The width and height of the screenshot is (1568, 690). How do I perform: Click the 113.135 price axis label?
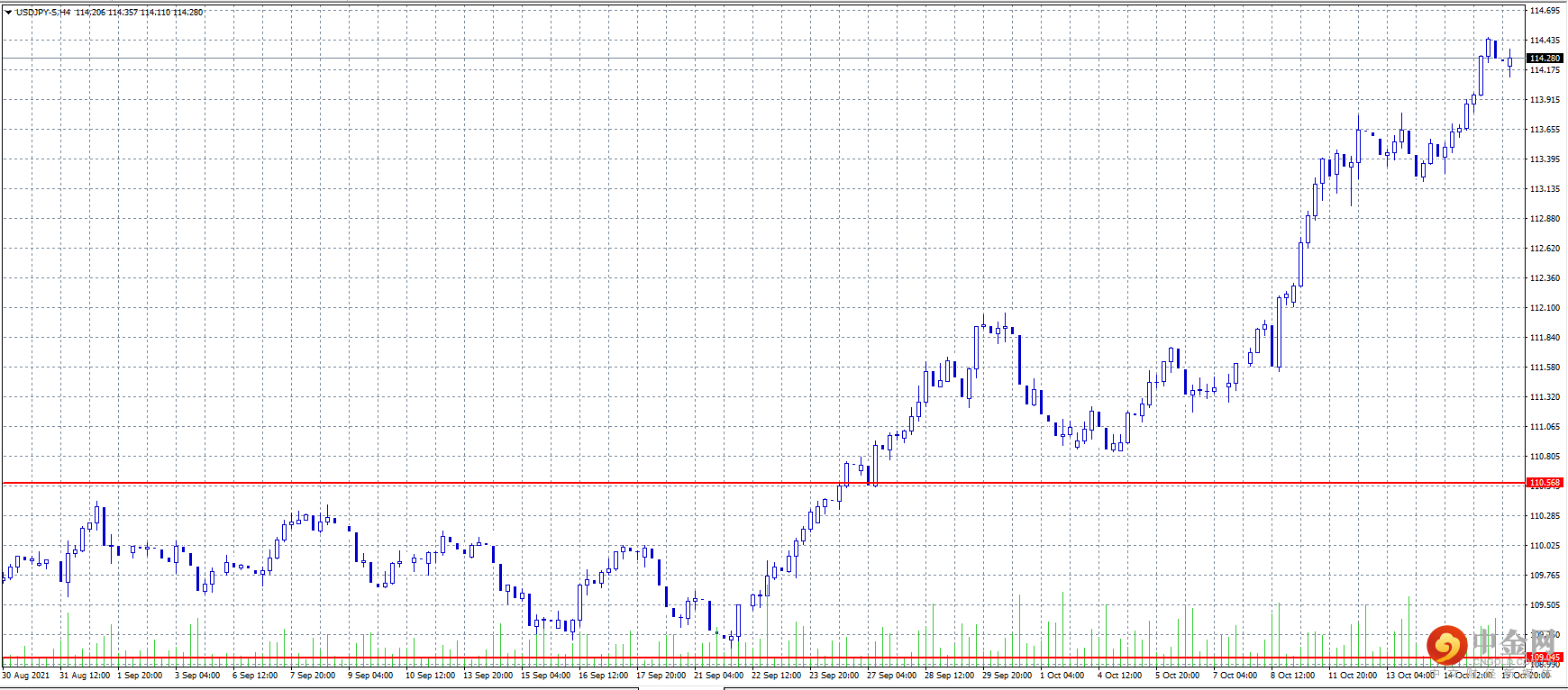point(1545,189)
